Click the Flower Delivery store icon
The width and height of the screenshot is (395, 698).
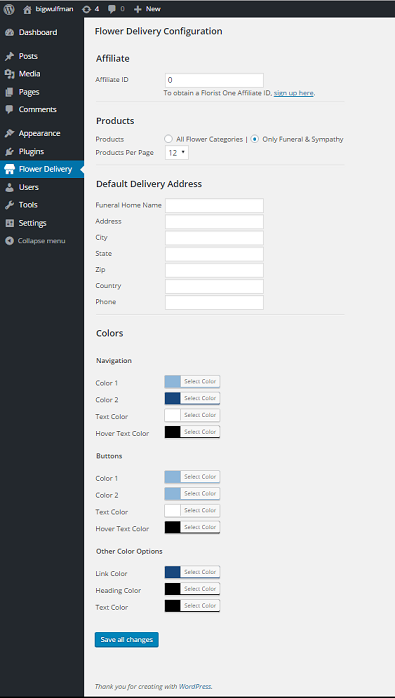tap(9, 169)
